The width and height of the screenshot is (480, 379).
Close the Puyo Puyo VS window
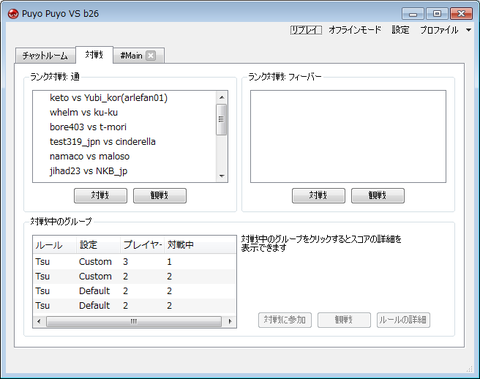[461, 14]
